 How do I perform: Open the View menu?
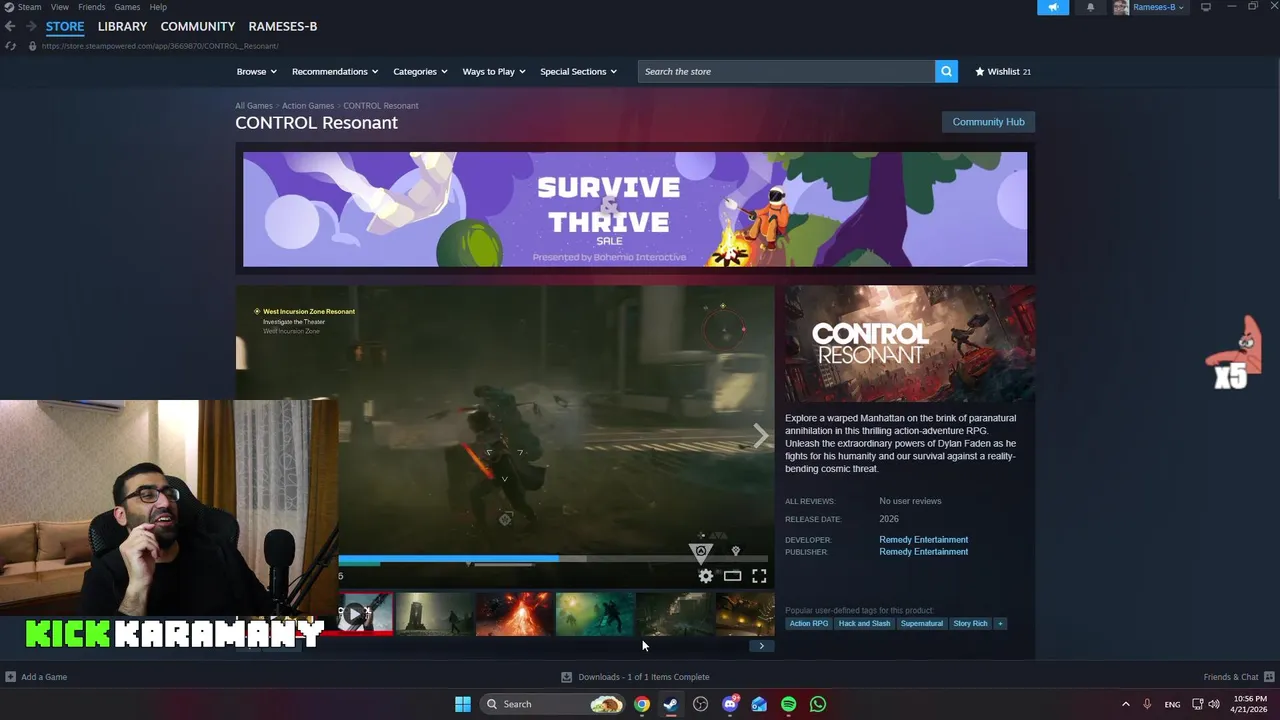pyautogui.click(x=60, y=7)
